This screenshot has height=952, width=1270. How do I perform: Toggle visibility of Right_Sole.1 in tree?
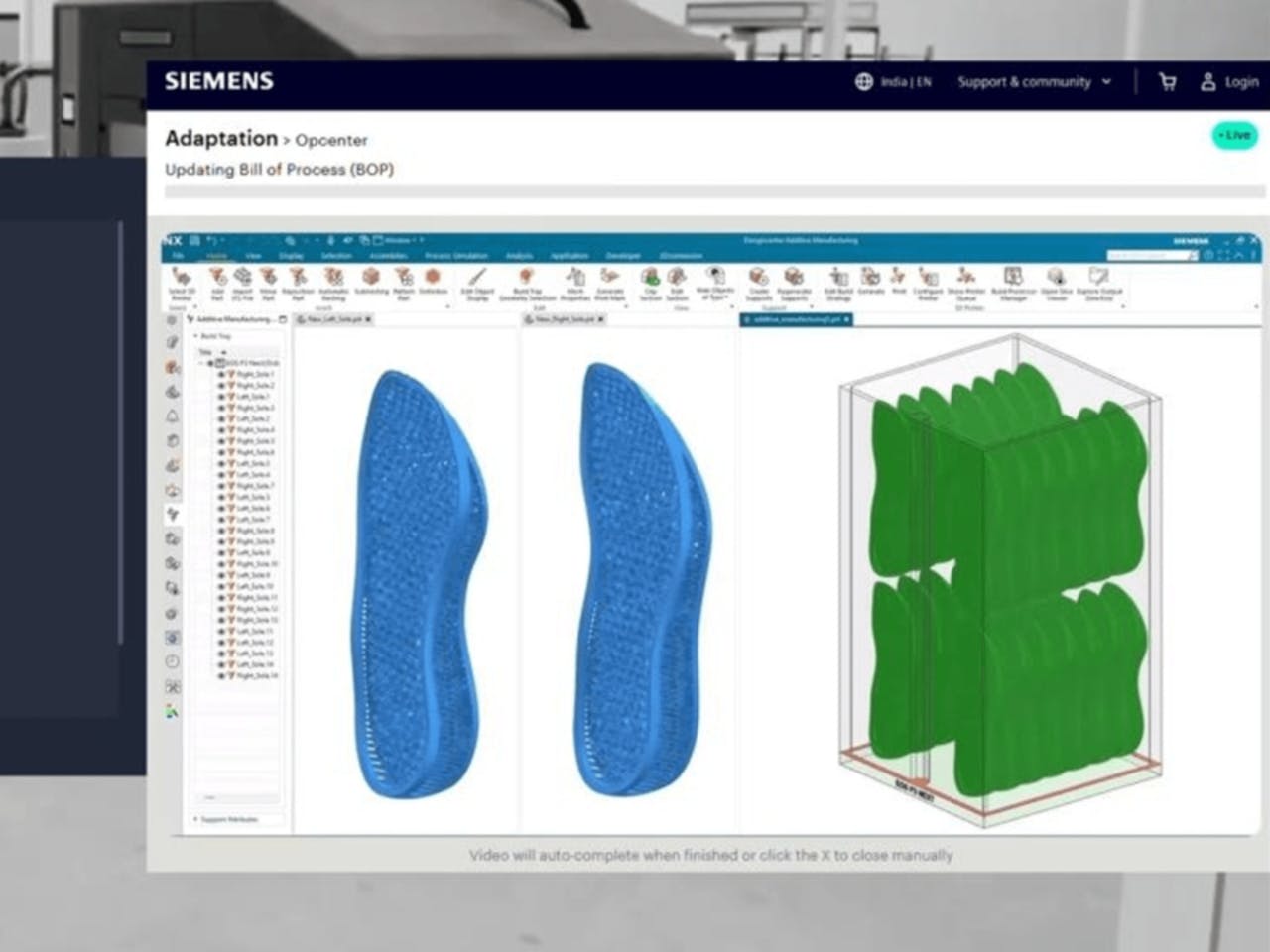221,375
